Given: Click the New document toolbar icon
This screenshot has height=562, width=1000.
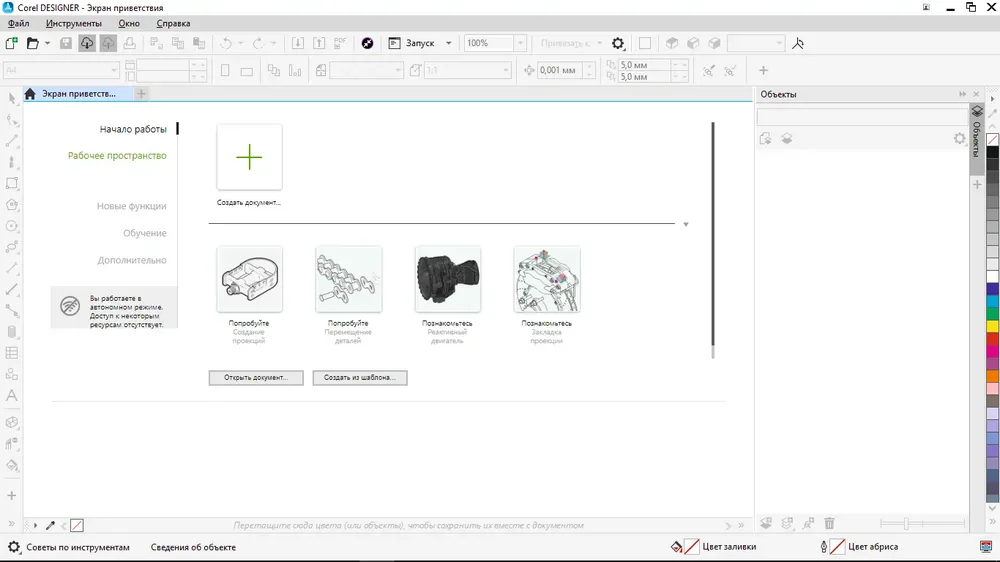Looking at the screenshot, I should pos(11,43).
